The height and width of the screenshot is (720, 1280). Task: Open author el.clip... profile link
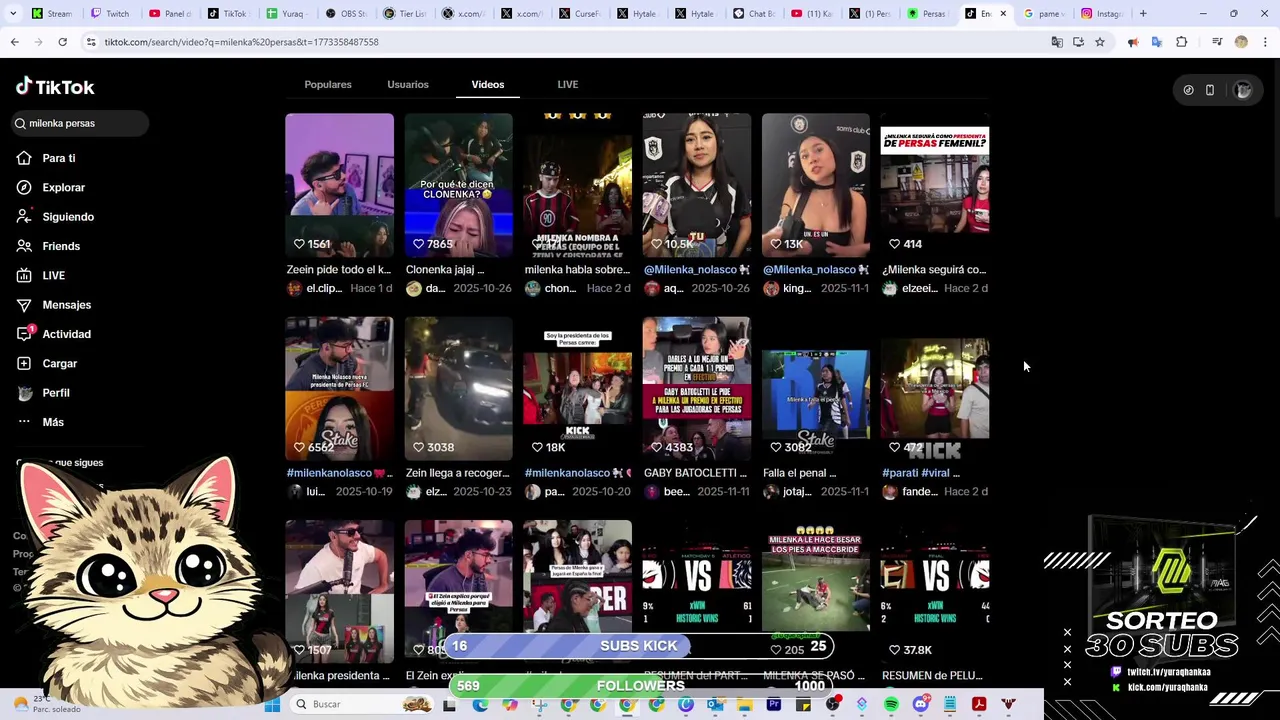tap(315, 288)
